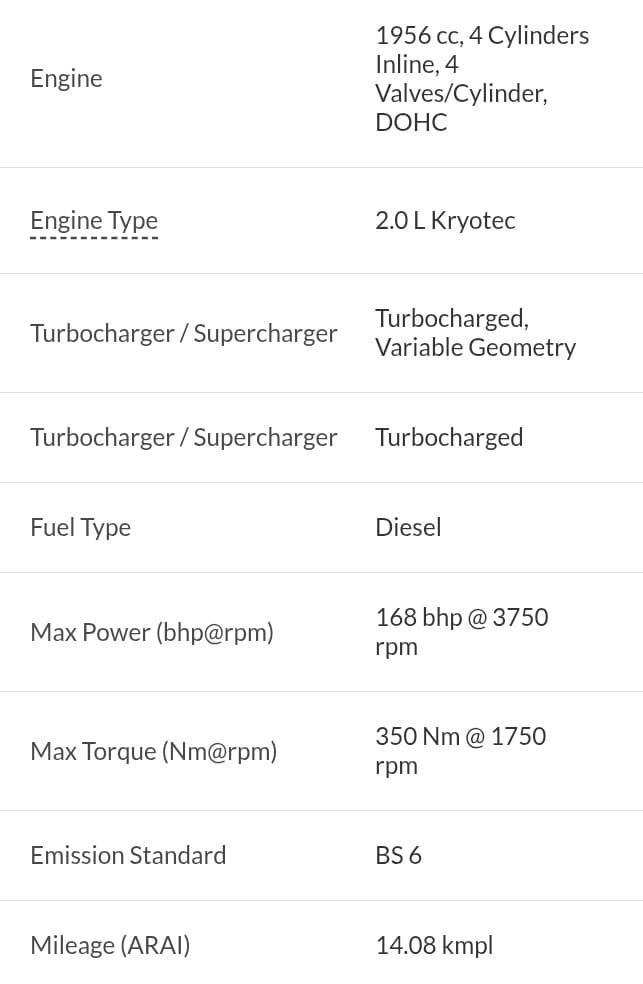Select the 168 bhp @ 3750 rpm value
The height and width of the screenshot is (984, 643).
tap(462, 632)
